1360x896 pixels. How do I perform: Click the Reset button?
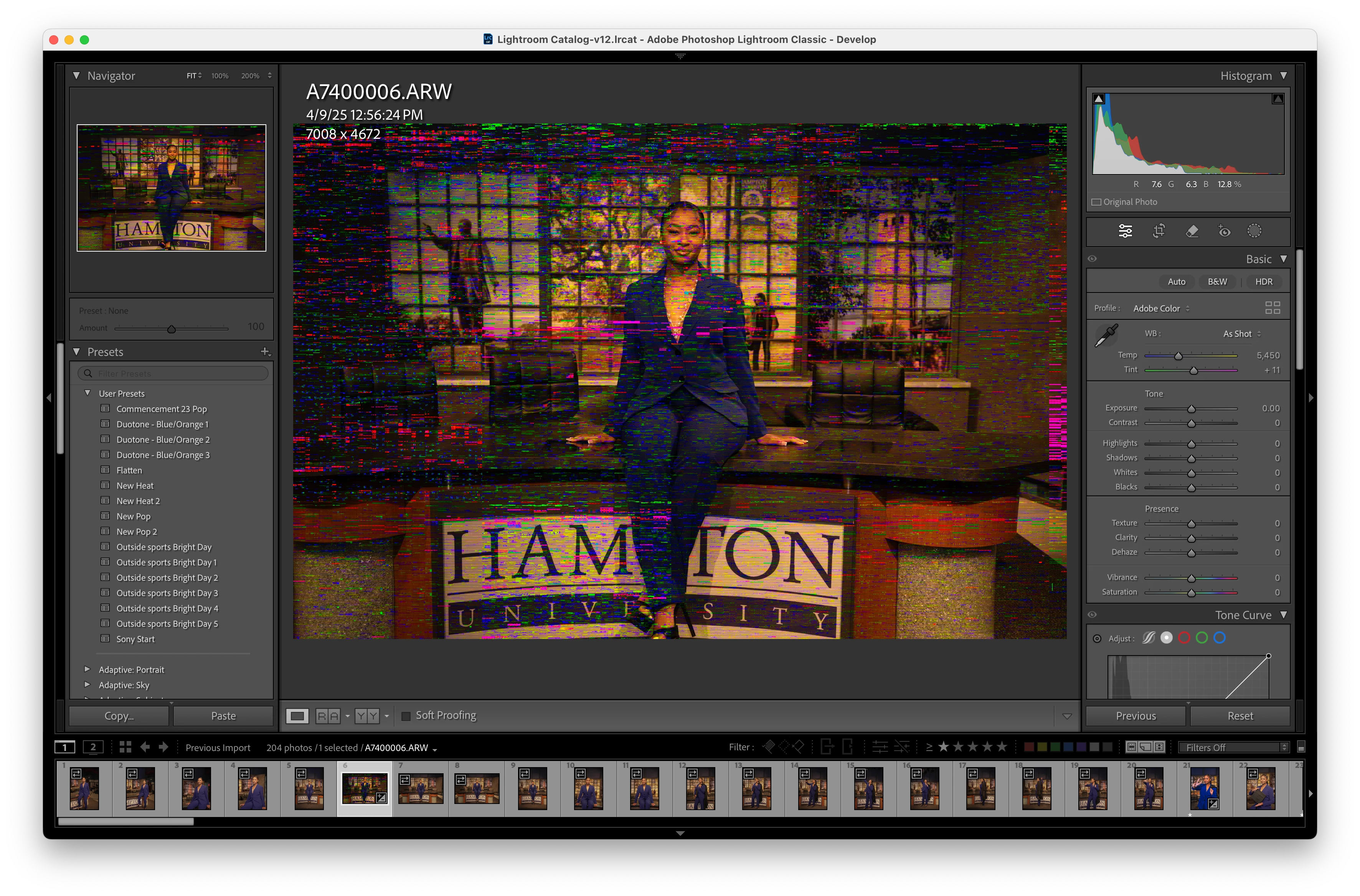(x=1240, y=716)
